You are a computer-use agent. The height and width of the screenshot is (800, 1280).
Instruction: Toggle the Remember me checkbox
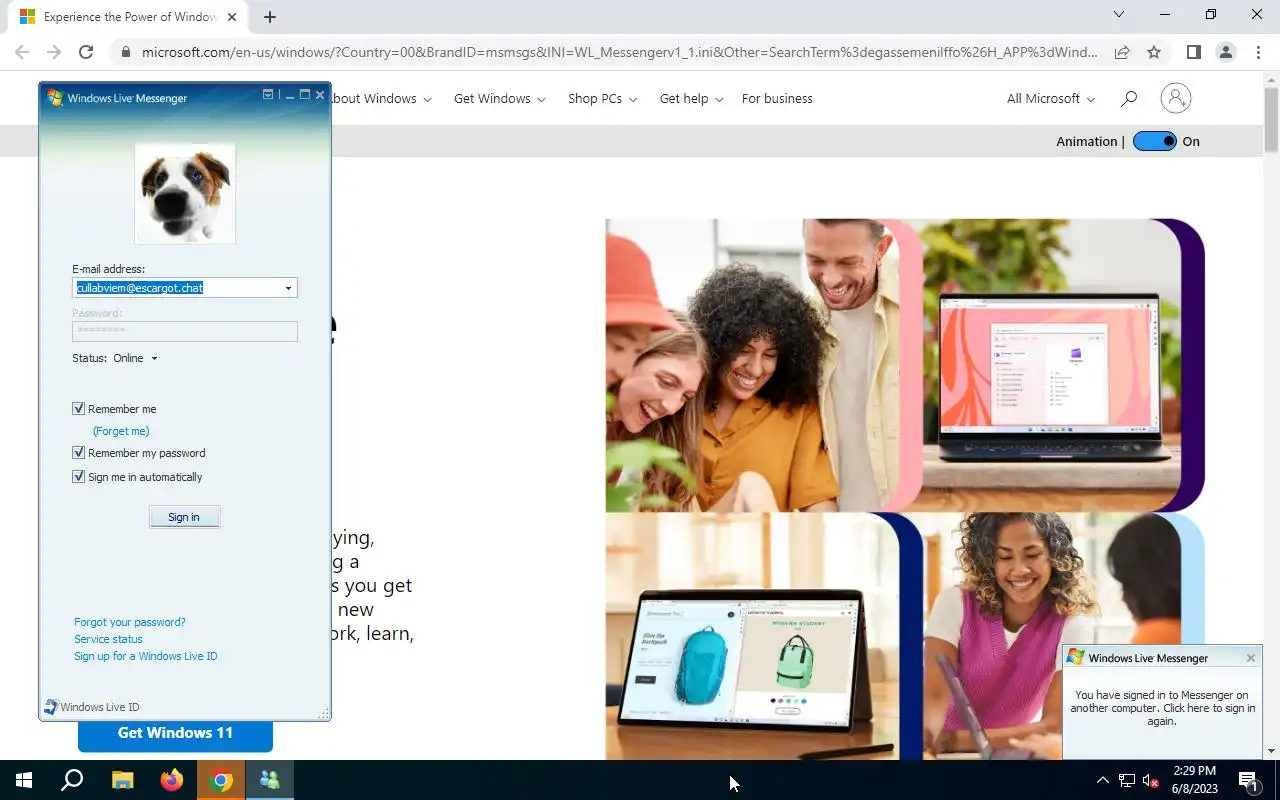(x=78, y=408)
